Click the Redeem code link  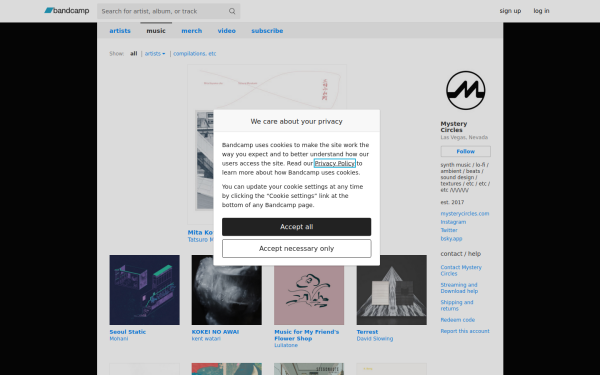click(457, 320)
